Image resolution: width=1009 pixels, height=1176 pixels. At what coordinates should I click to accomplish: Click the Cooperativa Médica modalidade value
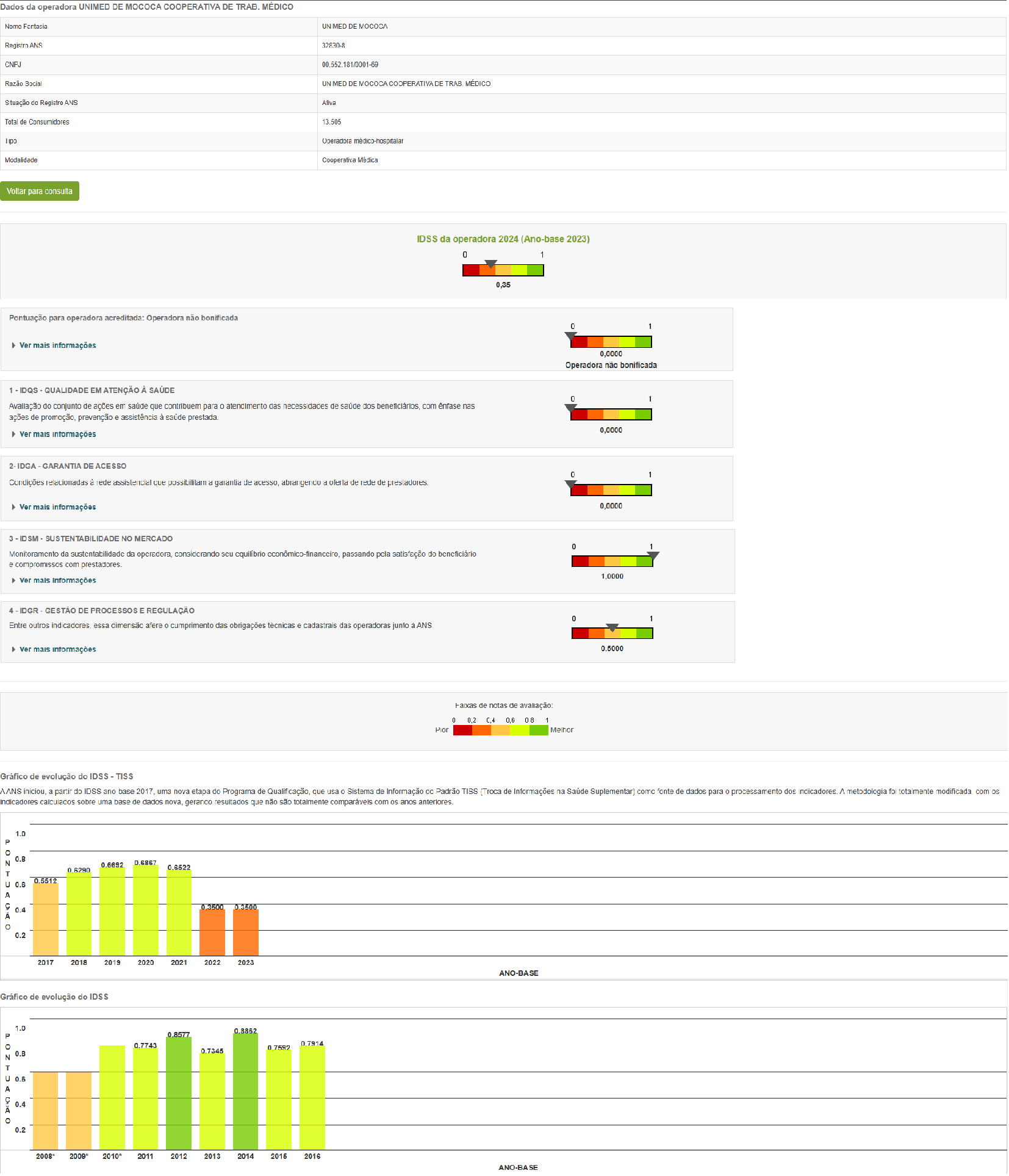coord(350,161)
